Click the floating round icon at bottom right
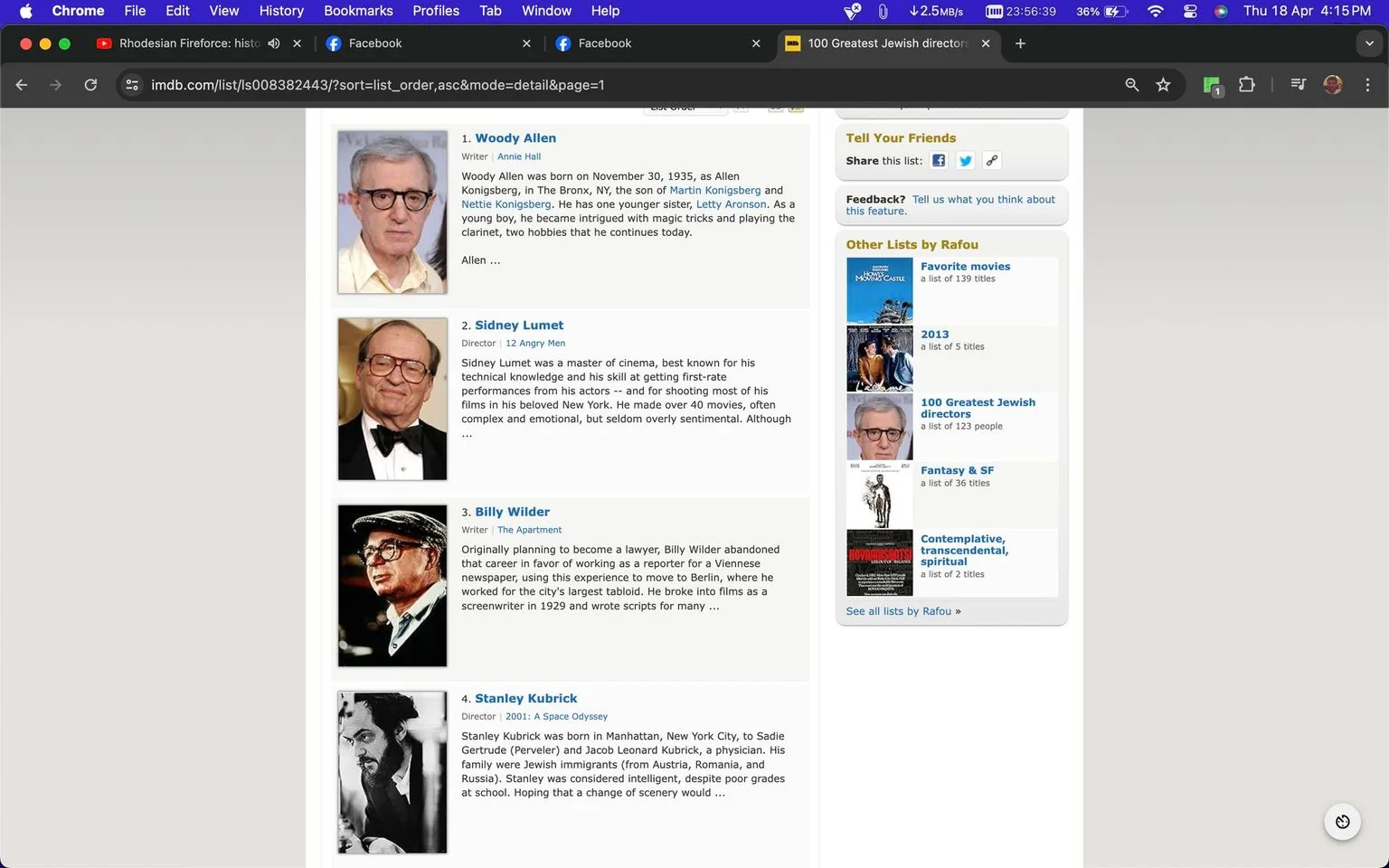This screenshot has height=868, width=1389. pyautogui.click(x=1342, y=822)
